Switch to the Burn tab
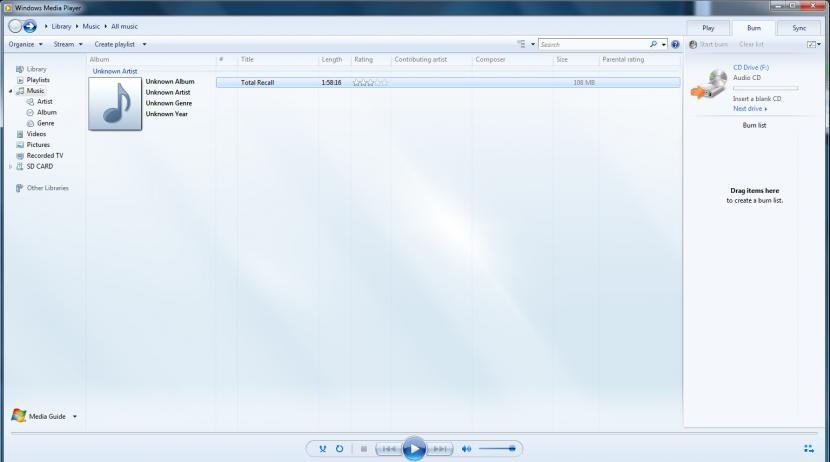Image resolution: width=830 pixels, height=462 pixels. point(754,28)
